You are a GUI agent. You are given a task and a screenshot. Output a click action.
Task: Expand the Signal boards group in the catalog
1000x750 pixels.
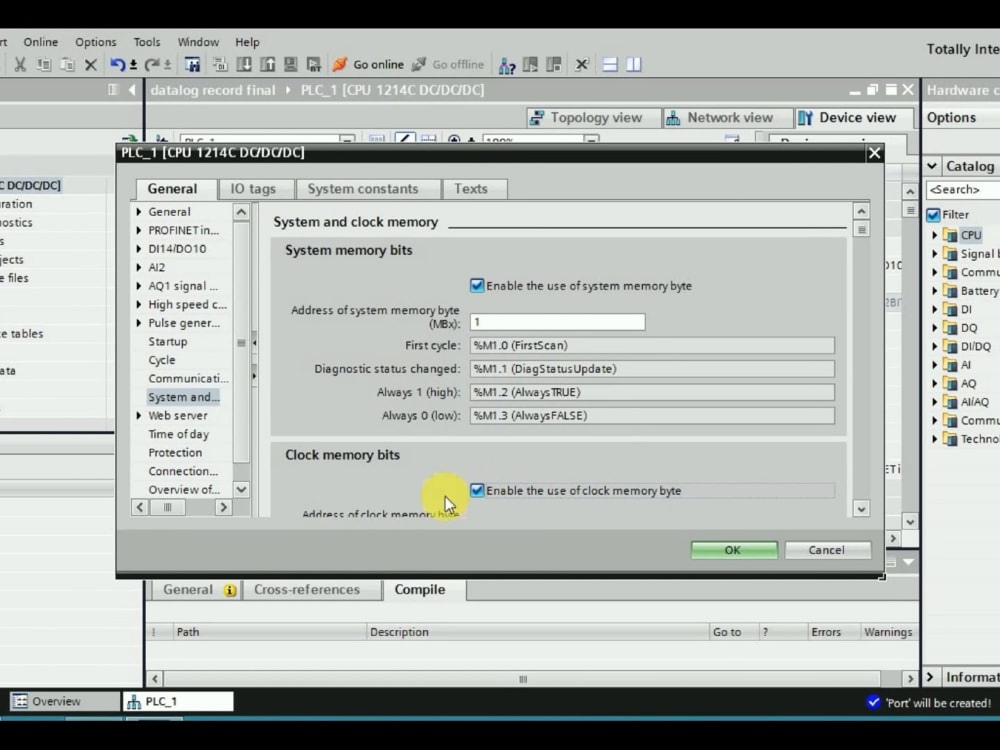(935, 253)
